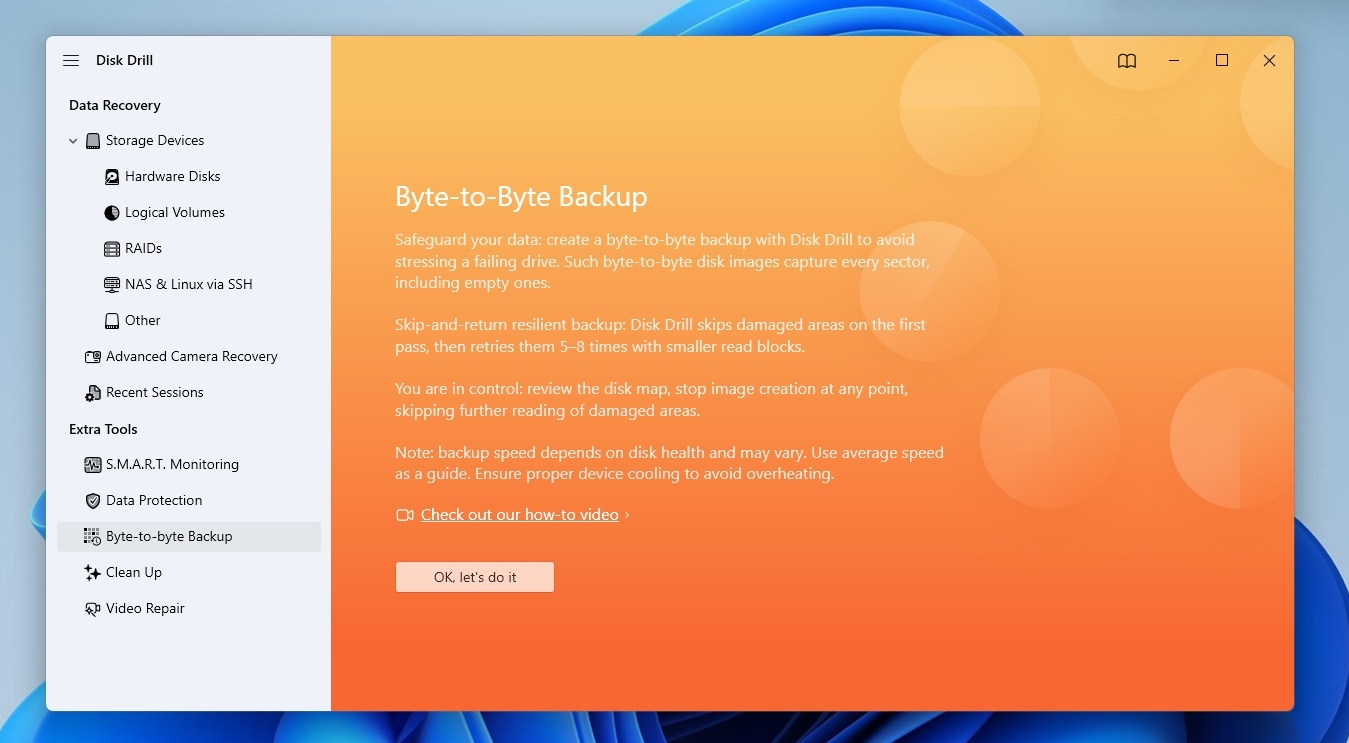Click the NAS & Linux via SSH icon
This screenshot has width=1349, height=743.
112,285
